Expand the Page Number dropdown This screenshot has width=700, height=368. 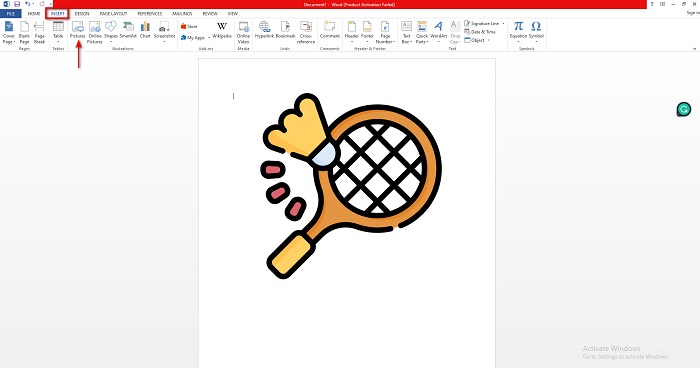pos(385,32)
